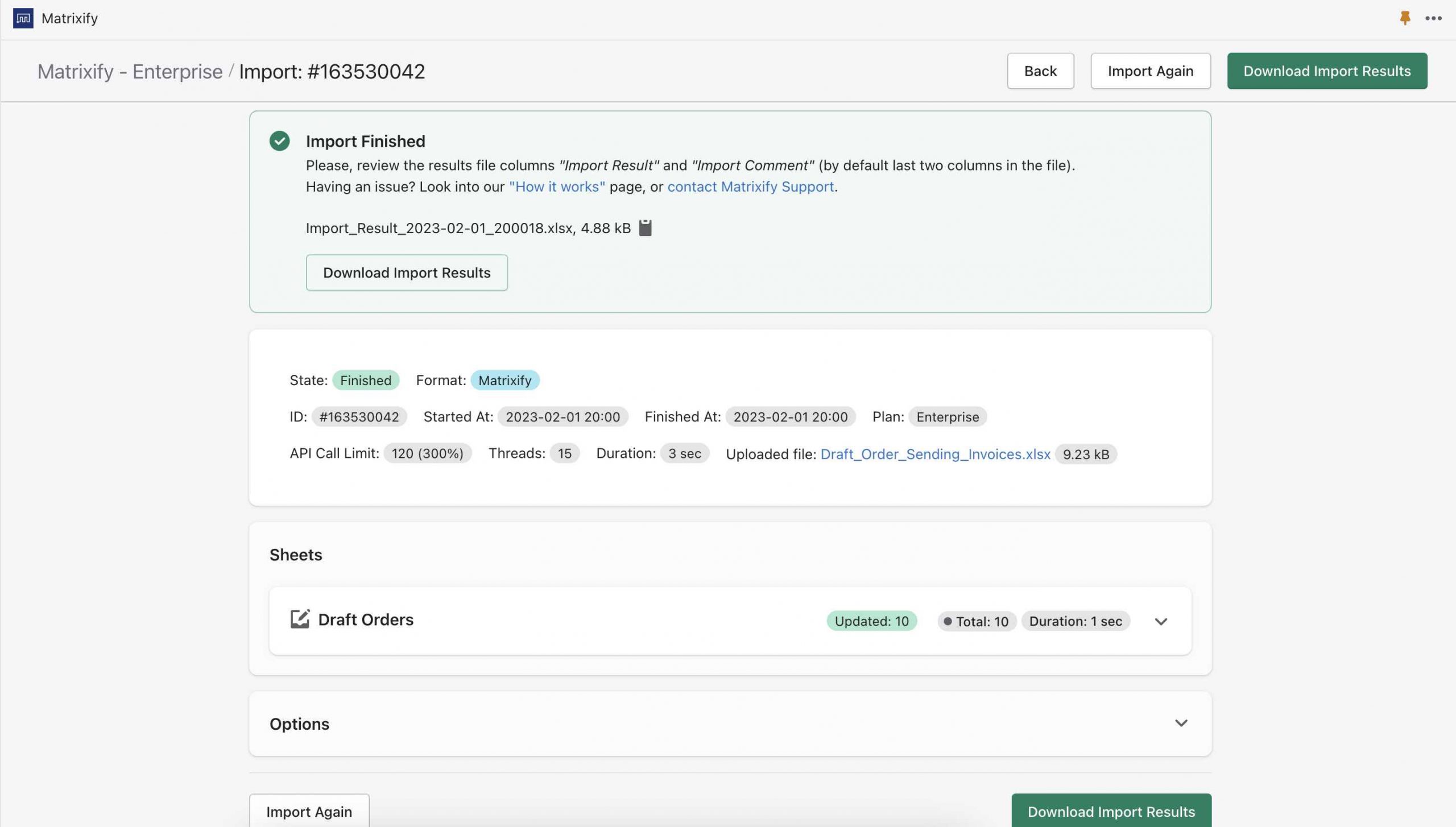Click bottom Download Import Results button
1456x827 pixels.
[x=1111, y=811]
